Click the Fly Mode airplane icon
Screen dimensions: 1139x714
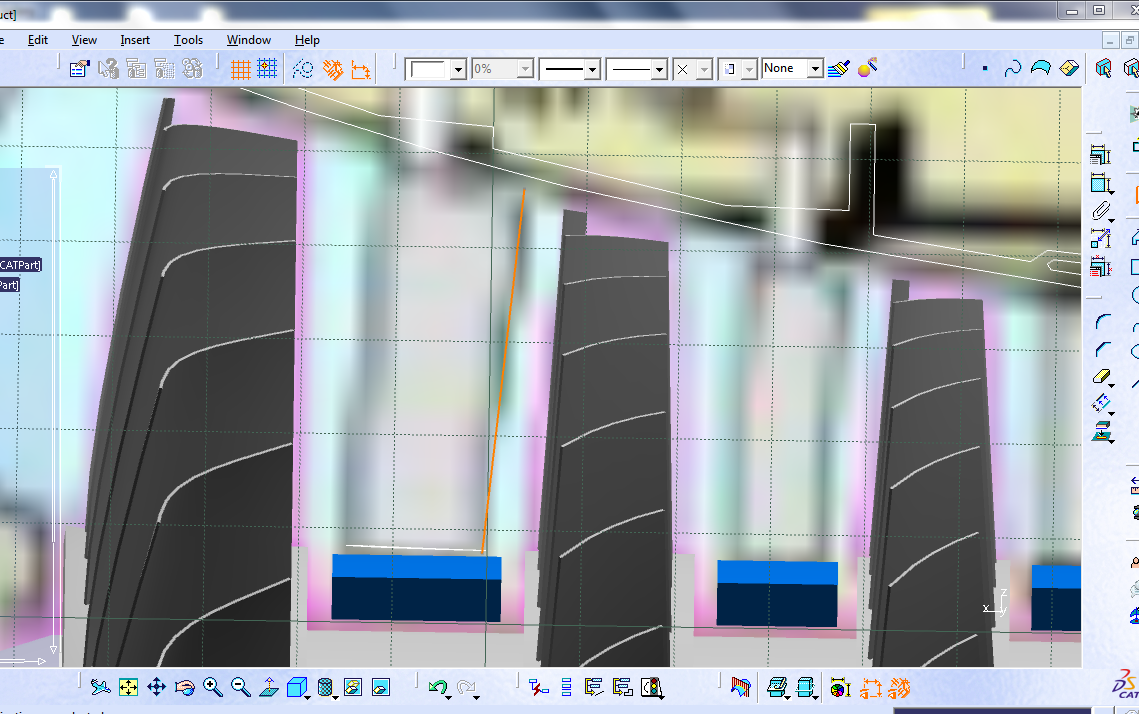[100, 687]
